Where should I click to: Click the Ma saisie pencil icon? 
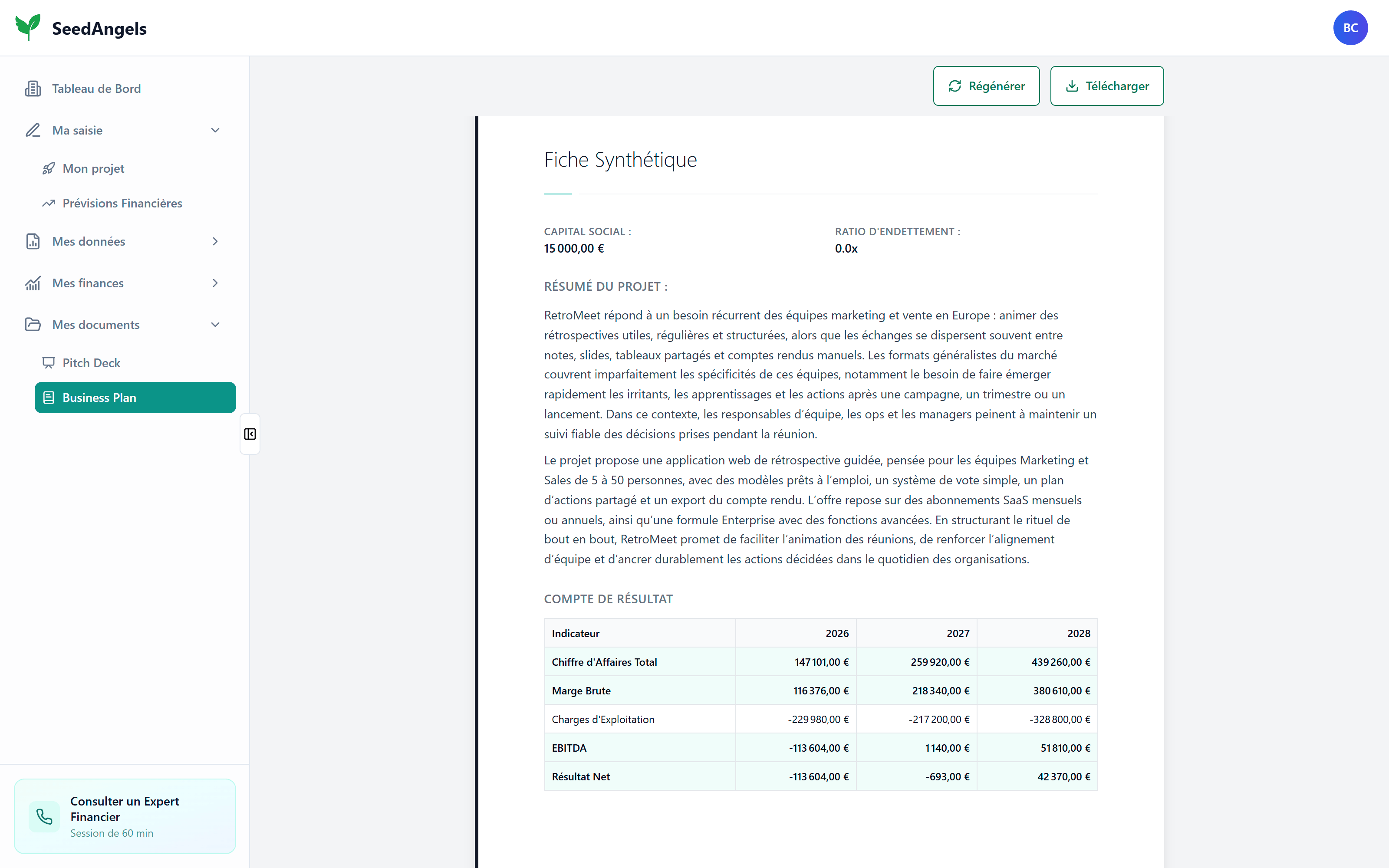(33, 130)
